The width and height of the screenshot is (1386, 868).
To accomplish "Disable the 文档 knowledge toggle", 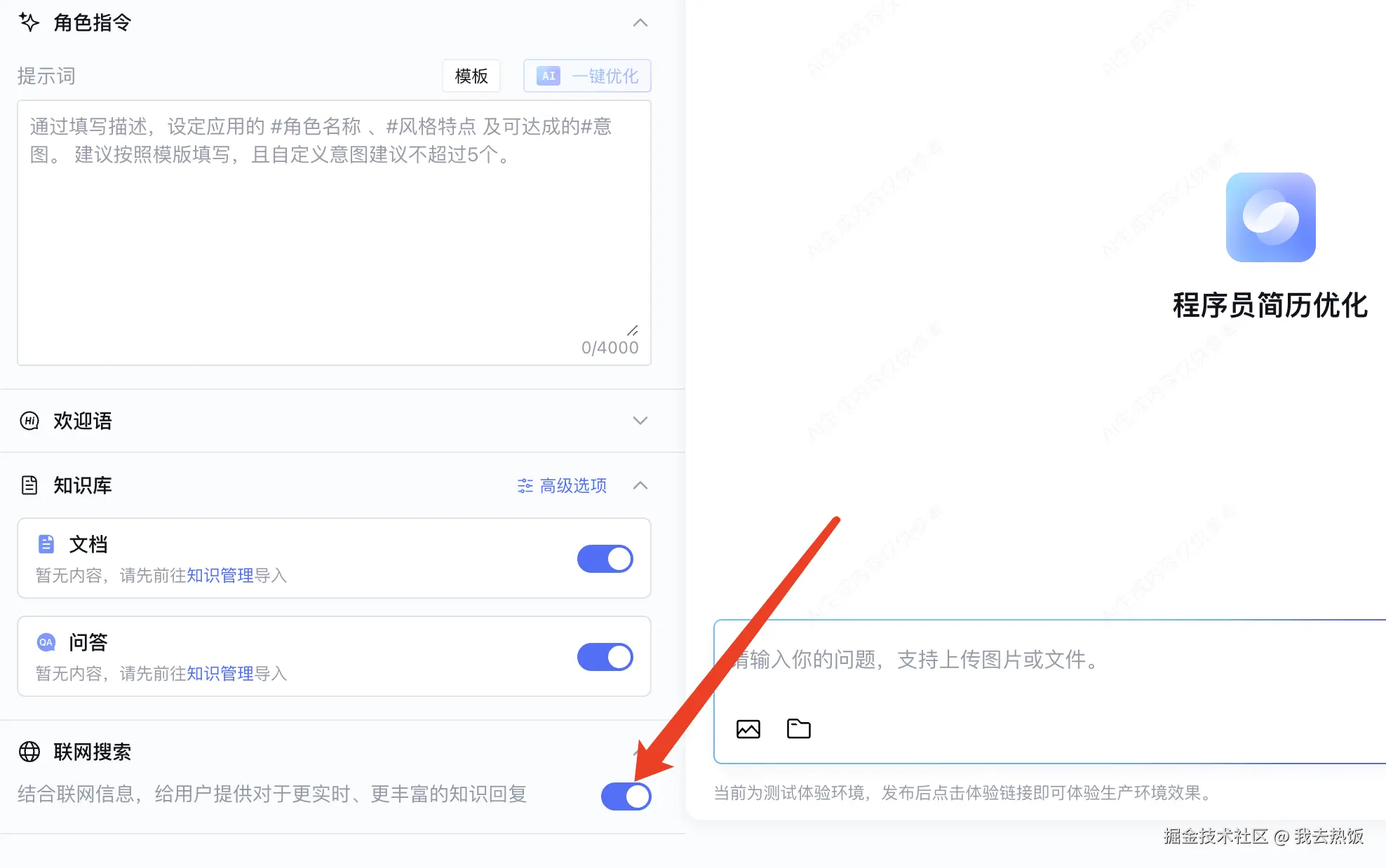I will 605,559.
